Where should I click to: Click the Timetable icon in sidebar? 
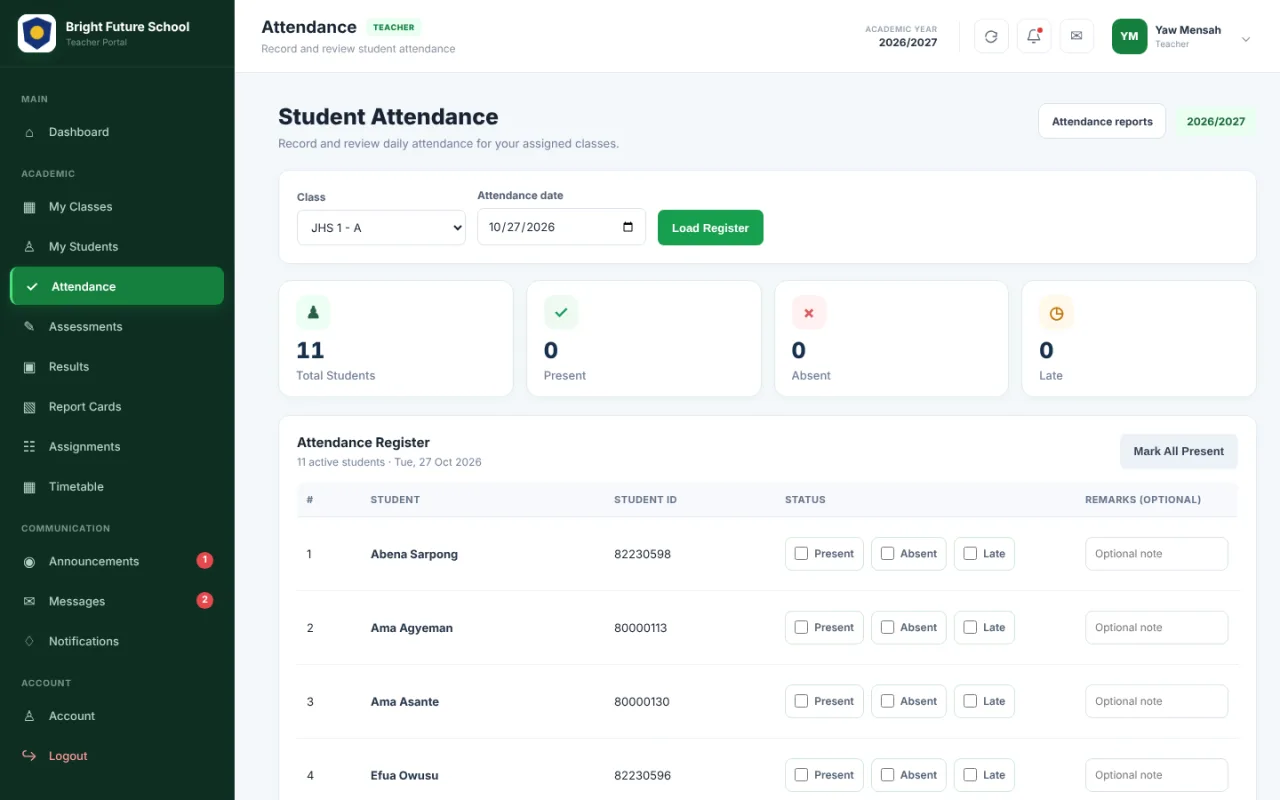tap(29, 487)
